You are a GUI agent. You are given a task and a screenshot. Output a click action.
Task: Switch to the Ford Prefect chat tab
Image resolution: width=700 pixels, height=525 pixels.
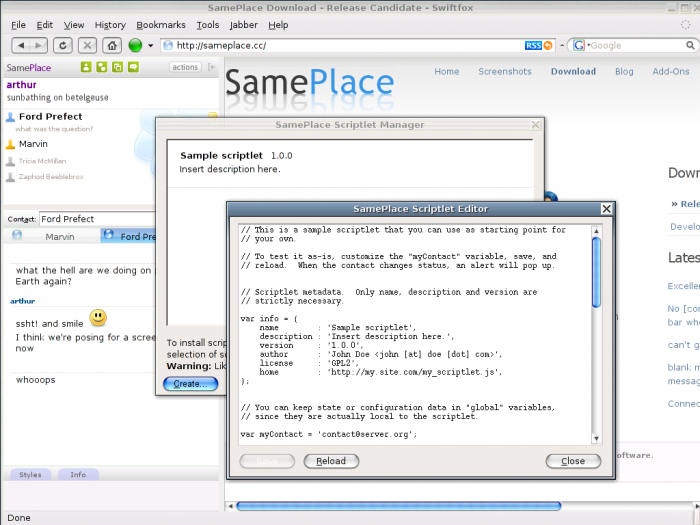(128, 236)
